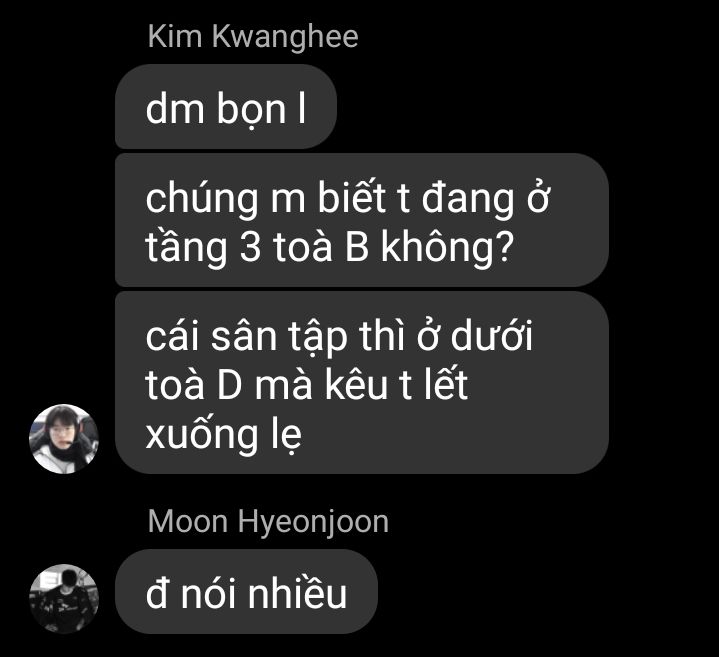Click "chúng m biết" text in bubble
The width and height of the screenshot is (719, 657).
266,199
